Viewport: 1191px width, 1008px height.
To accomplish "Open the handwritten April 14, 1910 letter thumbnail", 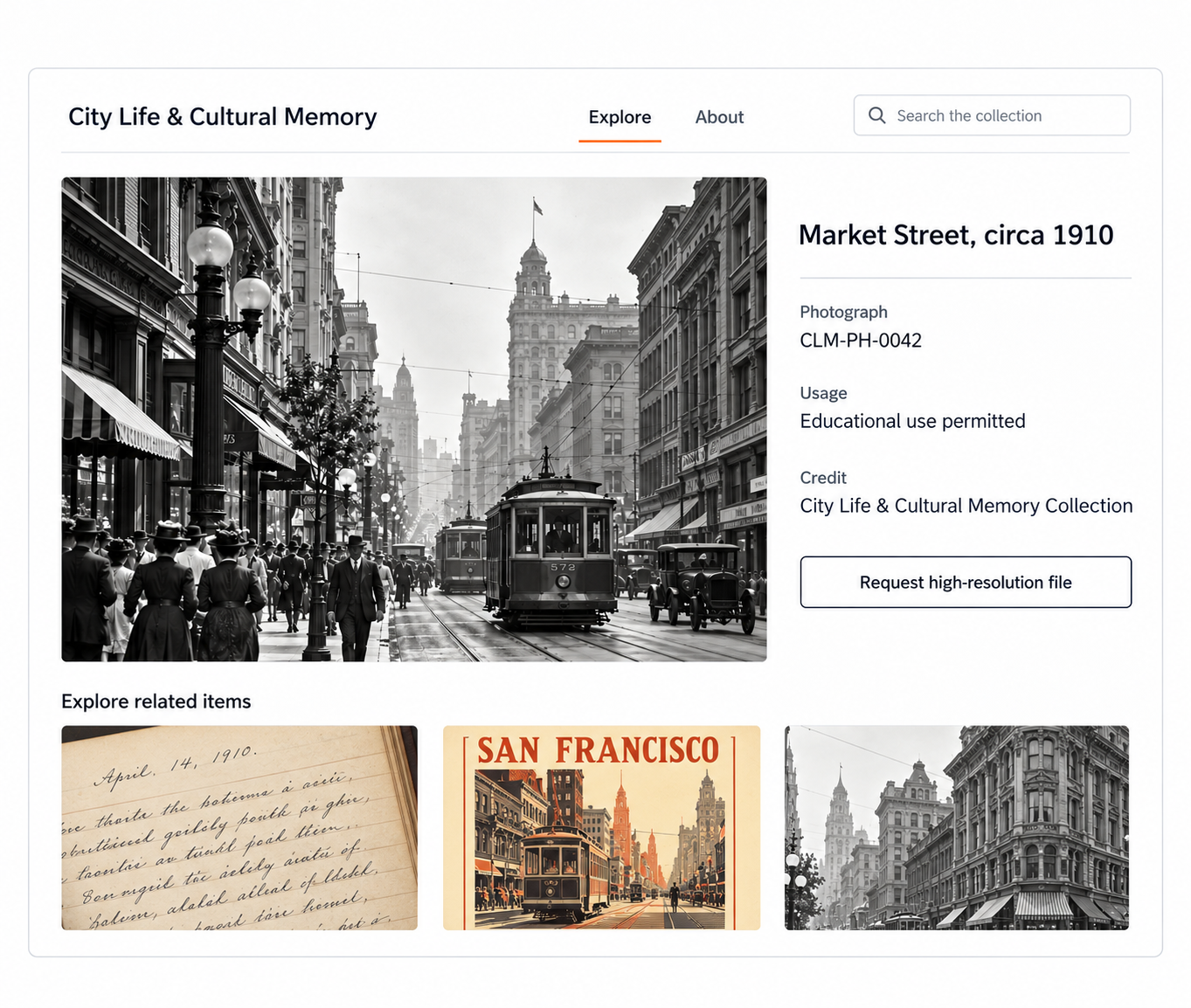I will [x=239, y=827].
